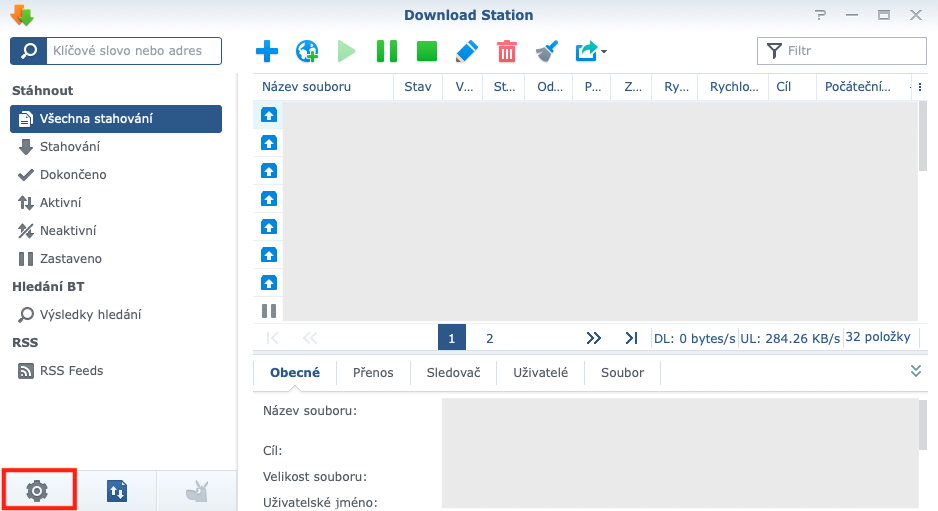Screen dimensions: 938x511
Task: Go to next page double arrow
Action: (593, 338)
